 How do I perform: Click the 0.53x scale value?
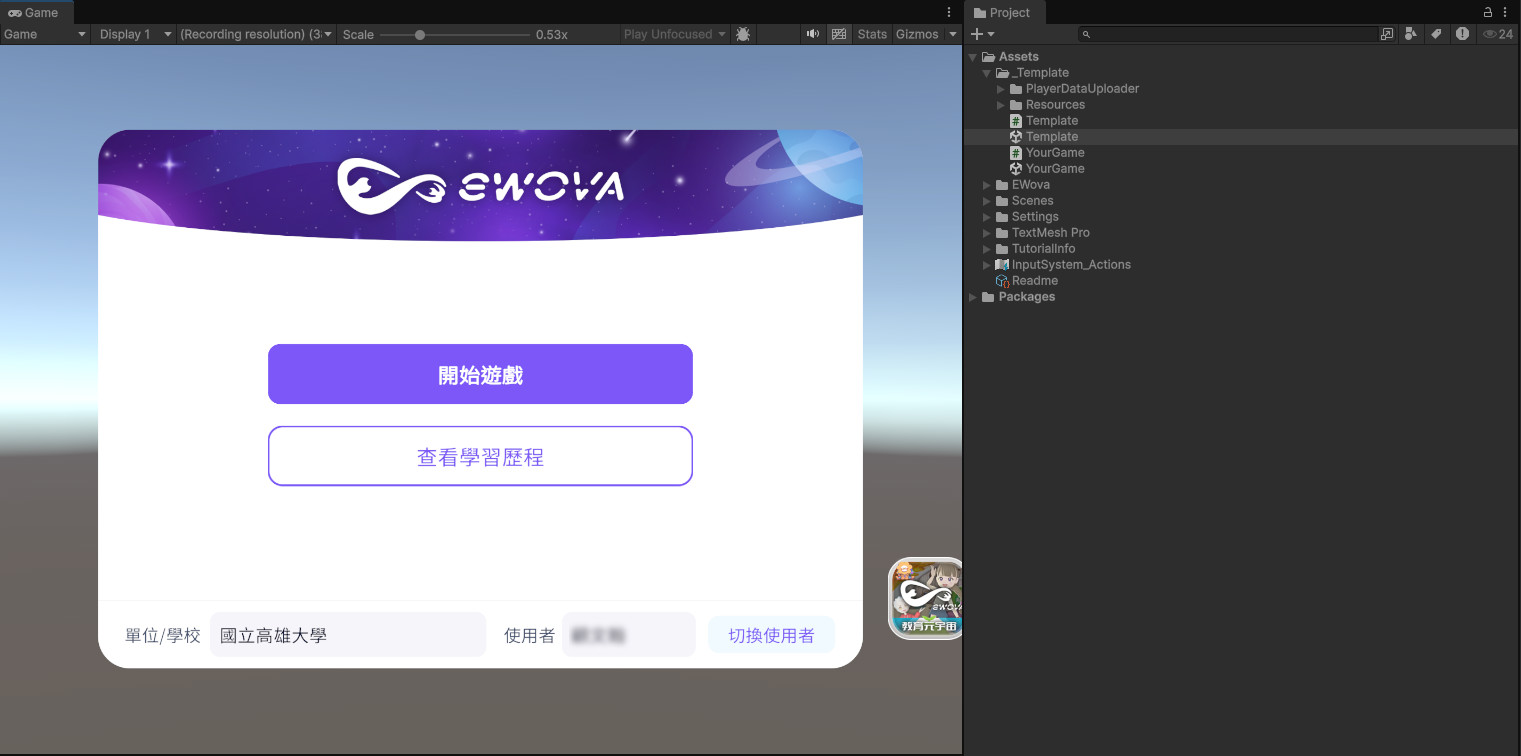tap(552, 34)
